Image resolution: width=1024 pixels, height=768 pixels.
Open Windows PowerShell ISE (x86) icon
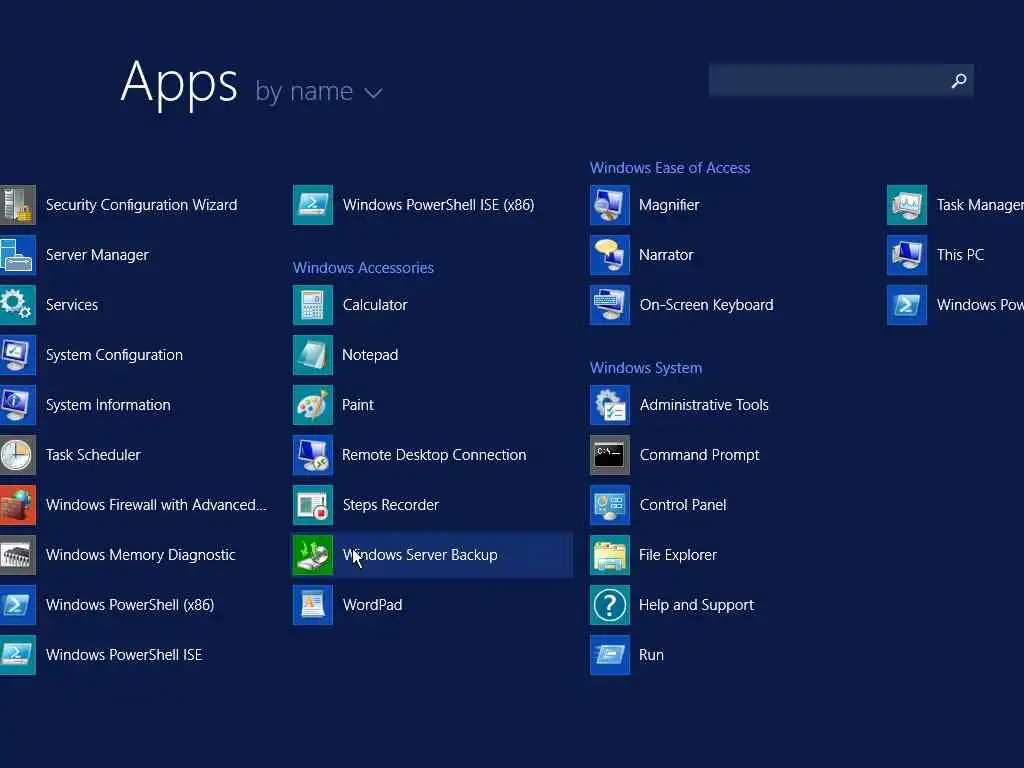(313, 205)
